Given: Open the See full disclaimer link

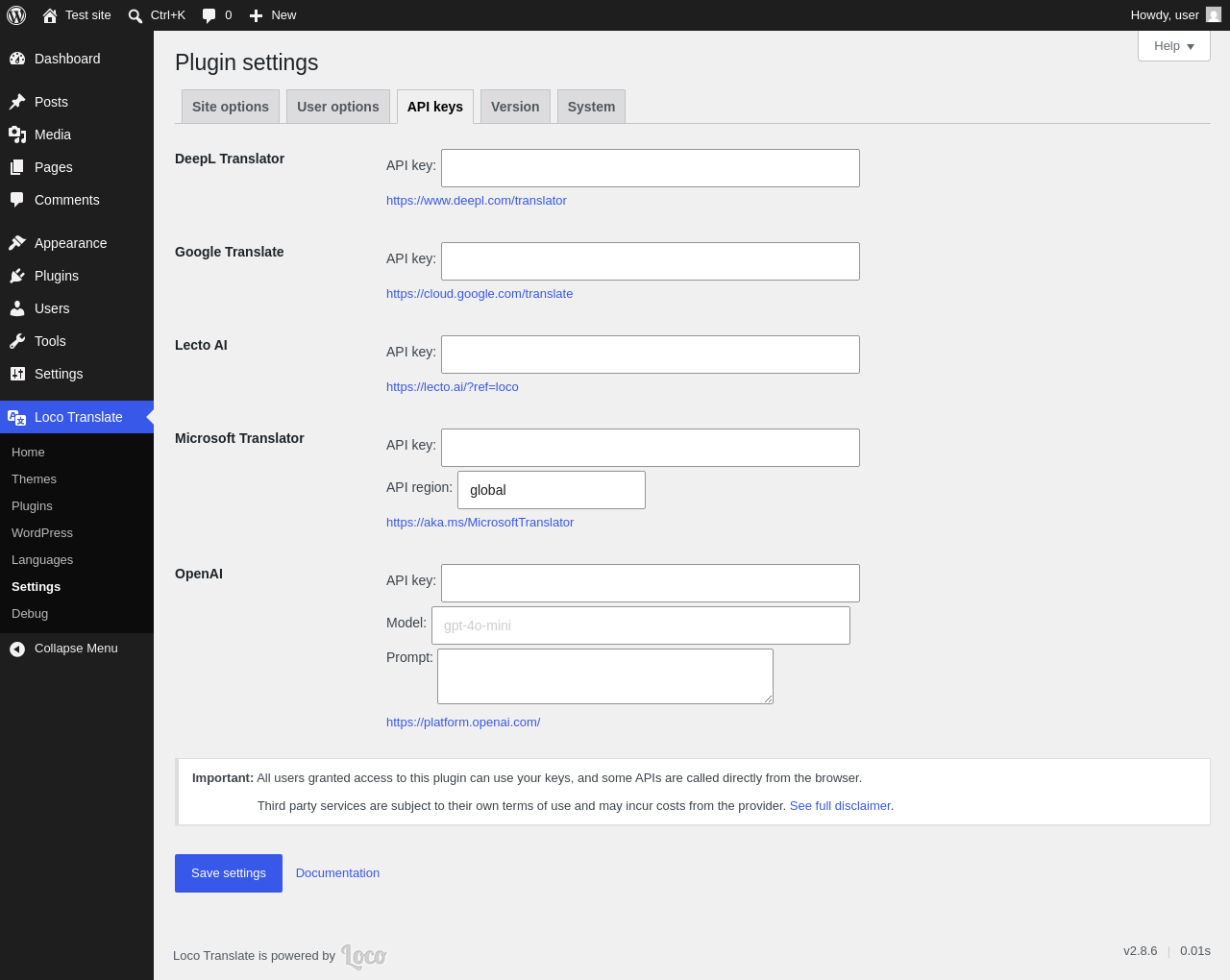Looking at the screenshot, I should pyautogui.click(x=840, y=806).
